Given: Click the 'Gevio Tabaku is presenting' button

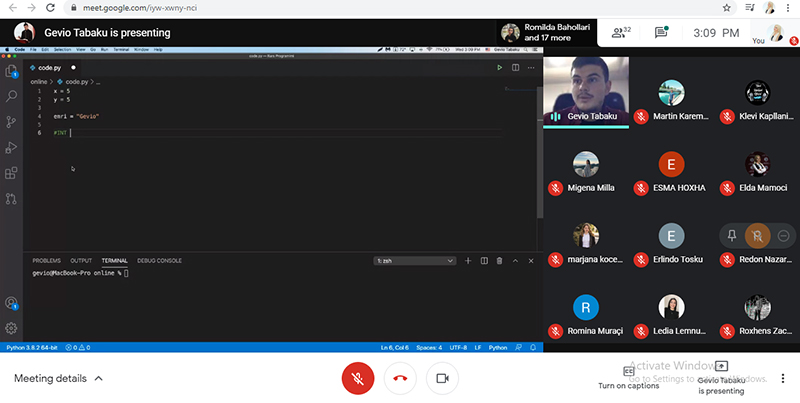Looking at the screenshot, I should click(x=721, y=378).
